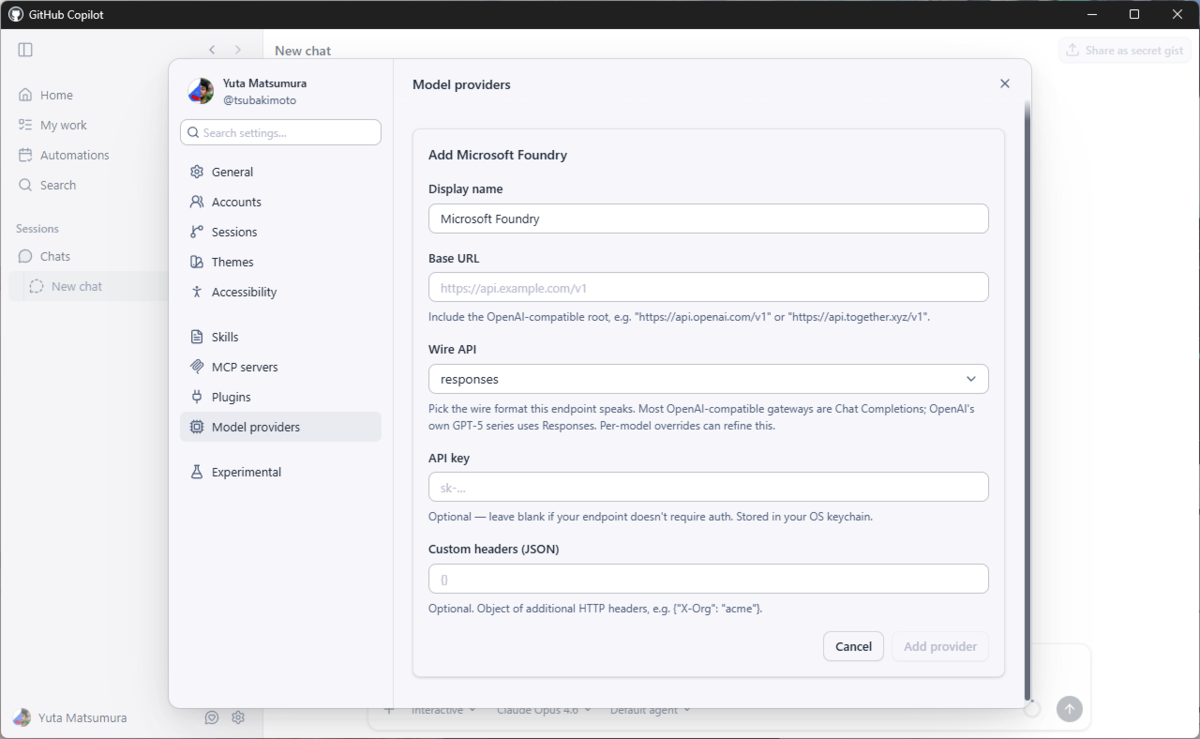Open Experimental settings

point(281,472)
